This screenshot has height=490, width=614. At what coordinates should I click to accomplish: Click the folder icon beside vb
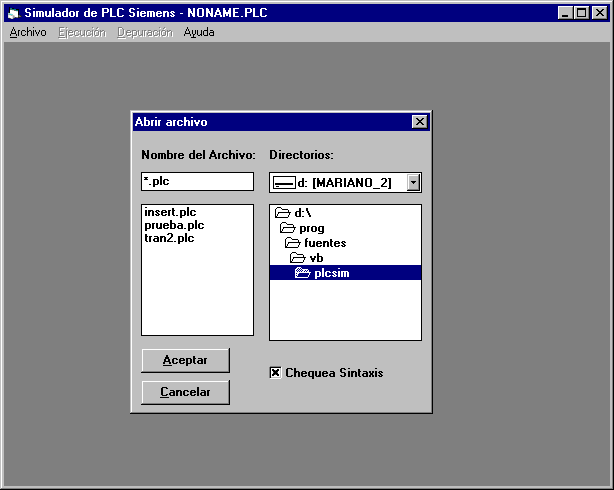click(x=298, y=258)
